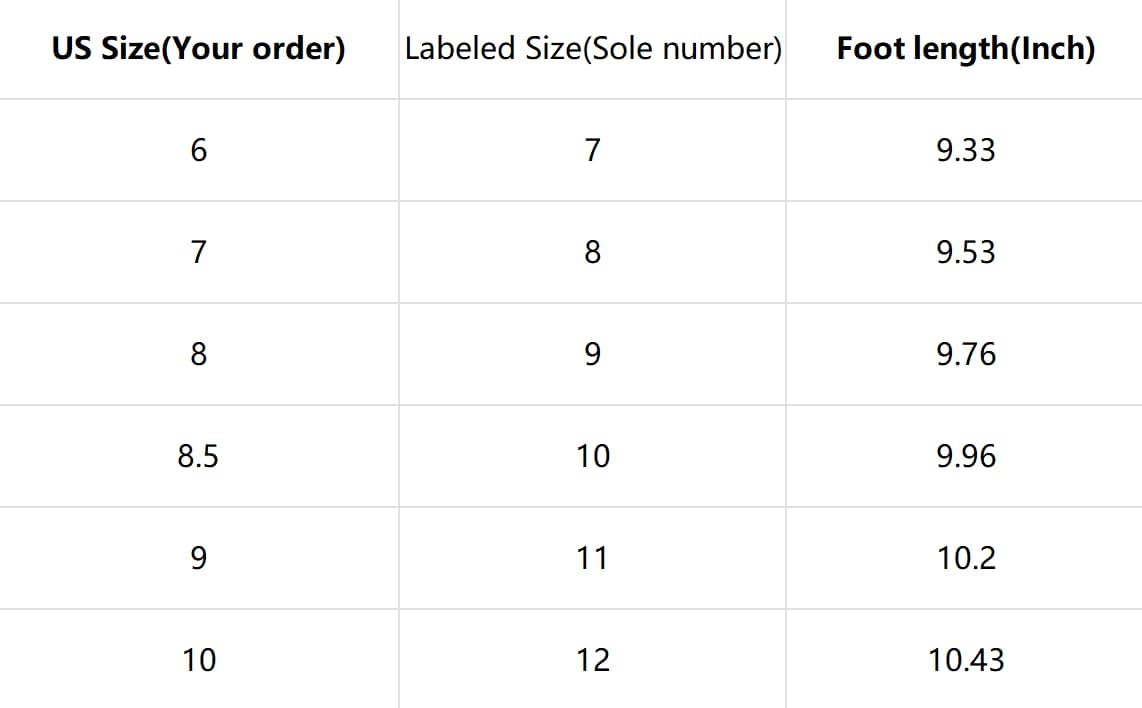Click the 9.53 foot length value
The image size is (1142, 708).
tap(965, 252)
